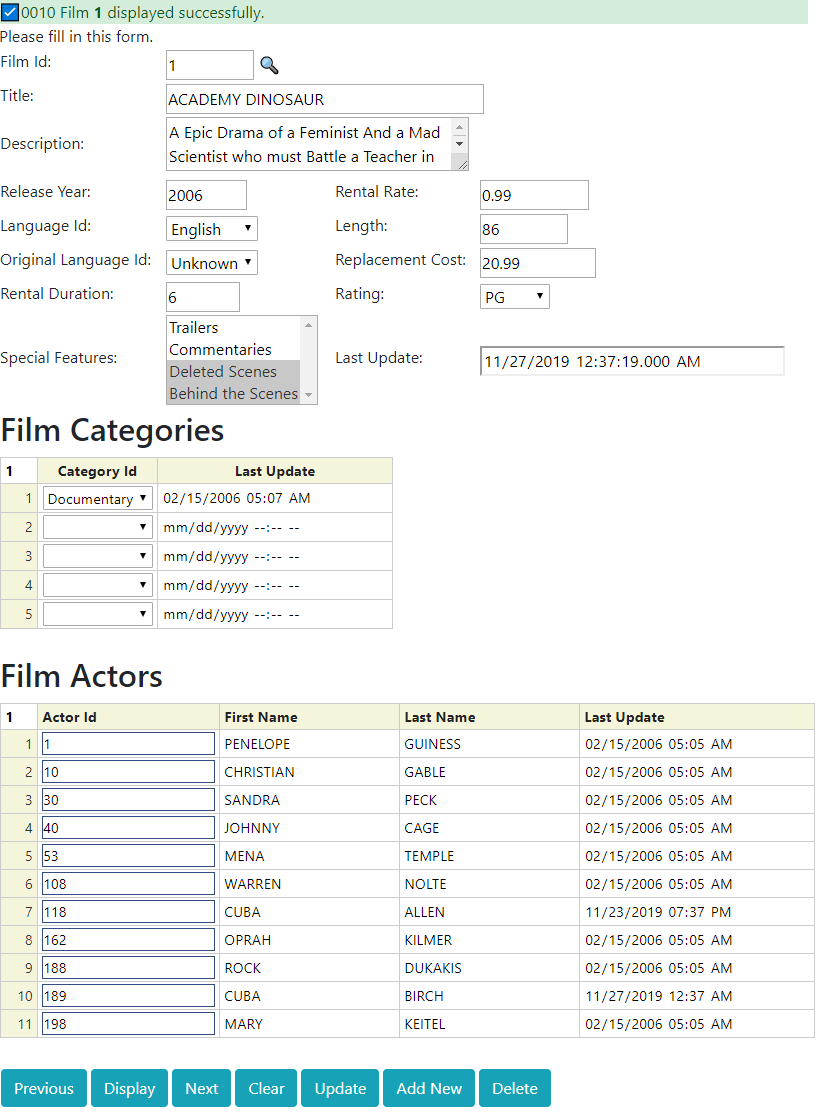
Task: Open the Language Id dropdown
Action: tap(212, 229)
